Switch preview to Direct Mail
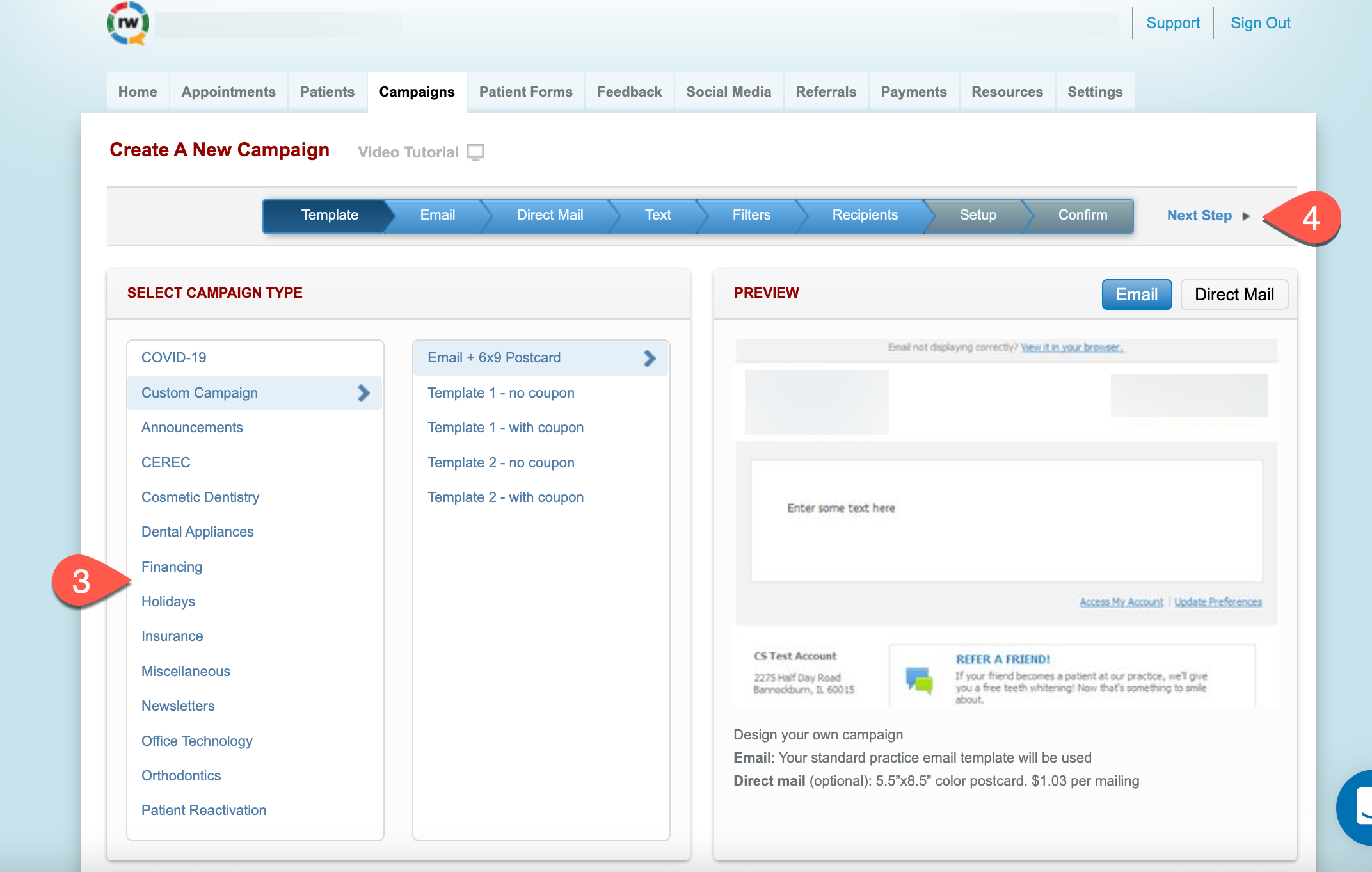 tap(1234, 295)
